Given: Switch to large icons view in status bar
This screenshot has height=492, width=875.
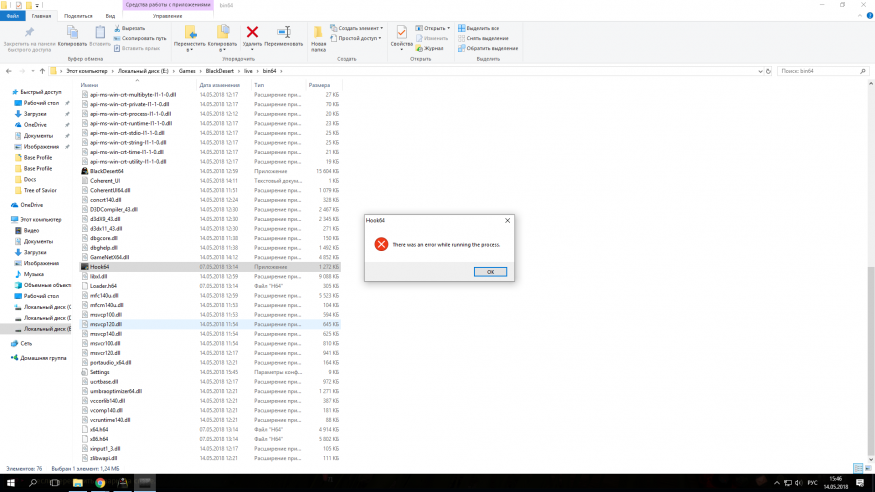Looking at the screenshot, I should coord(868,468).
